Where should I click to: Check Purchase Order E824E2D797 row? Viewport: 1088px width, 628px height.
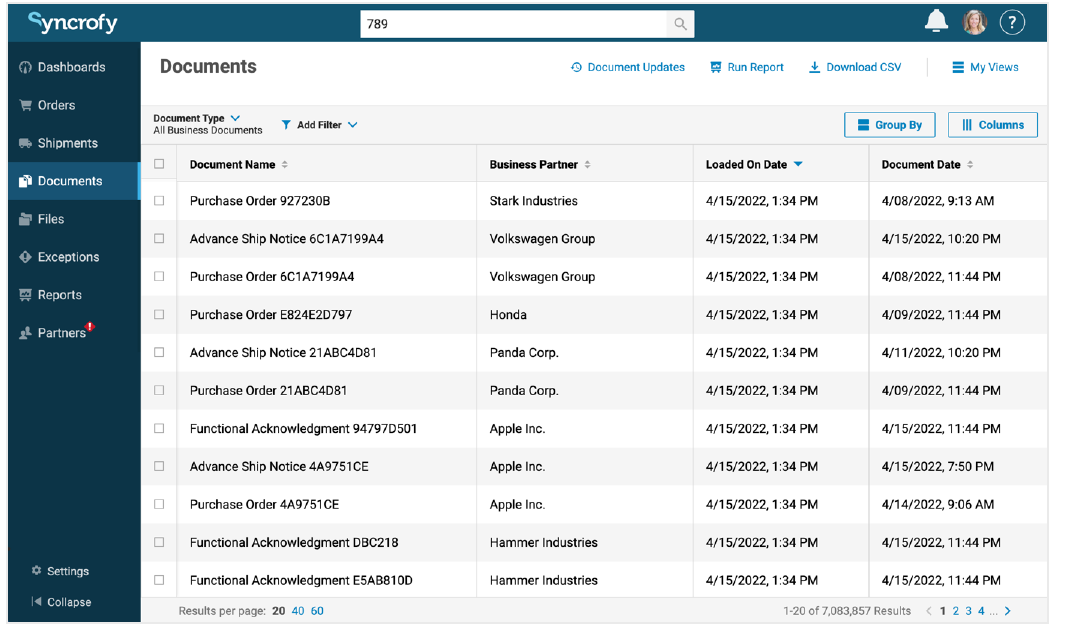159,314
